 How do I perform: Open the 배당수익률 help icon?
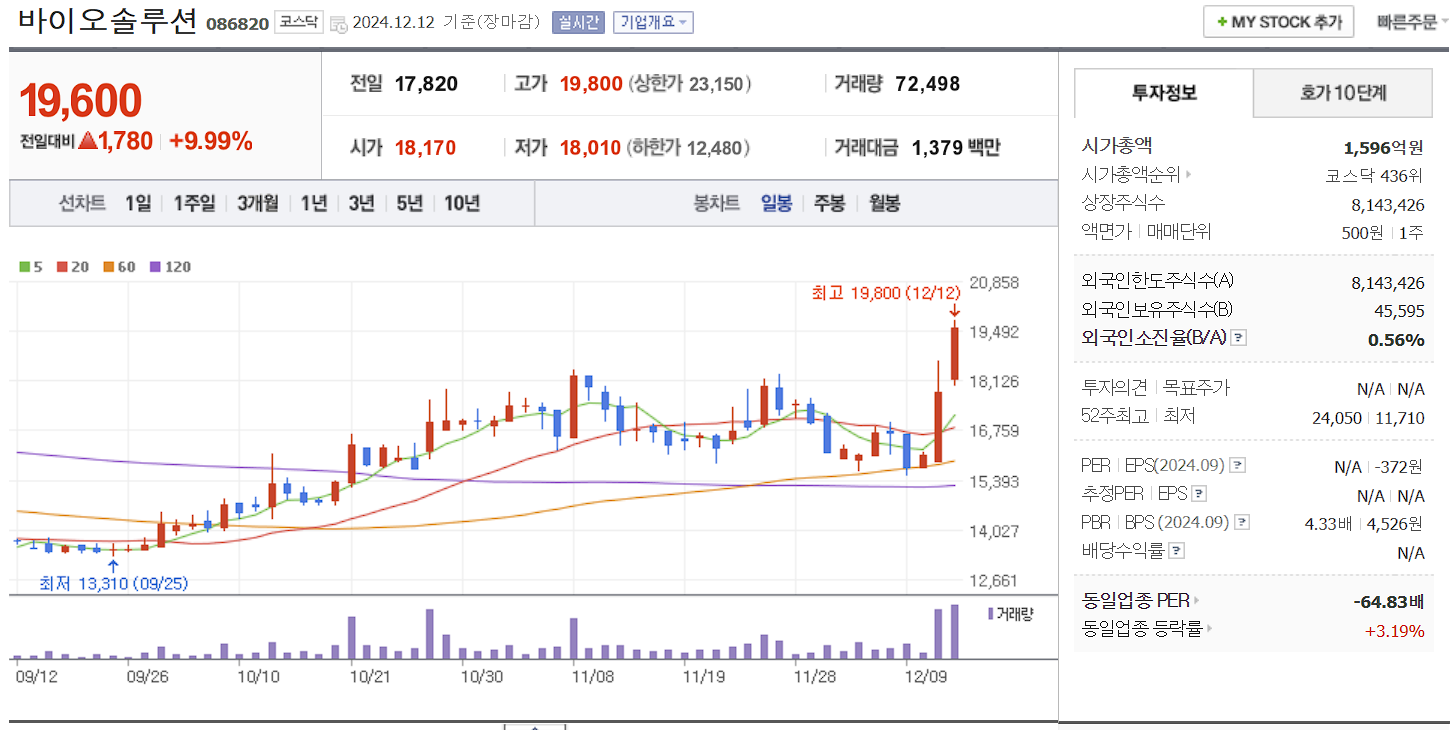coord(1176,548)
